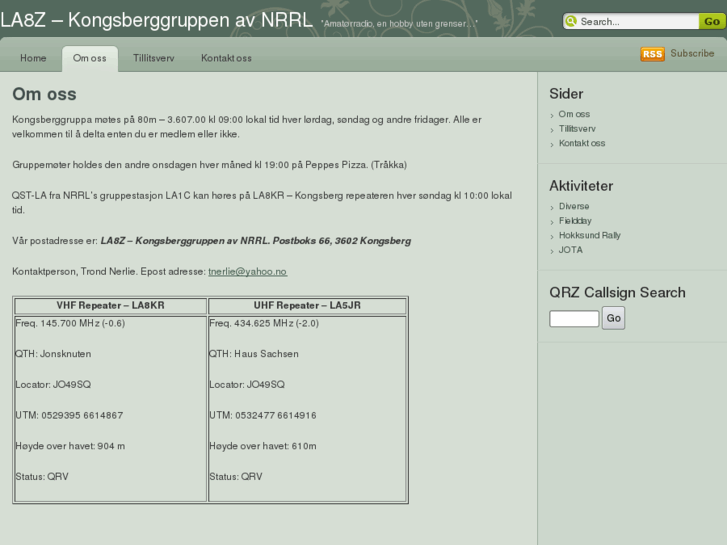Open the Hokksund Rally category
The image size is (727, 545).
[x=589, y=235]
